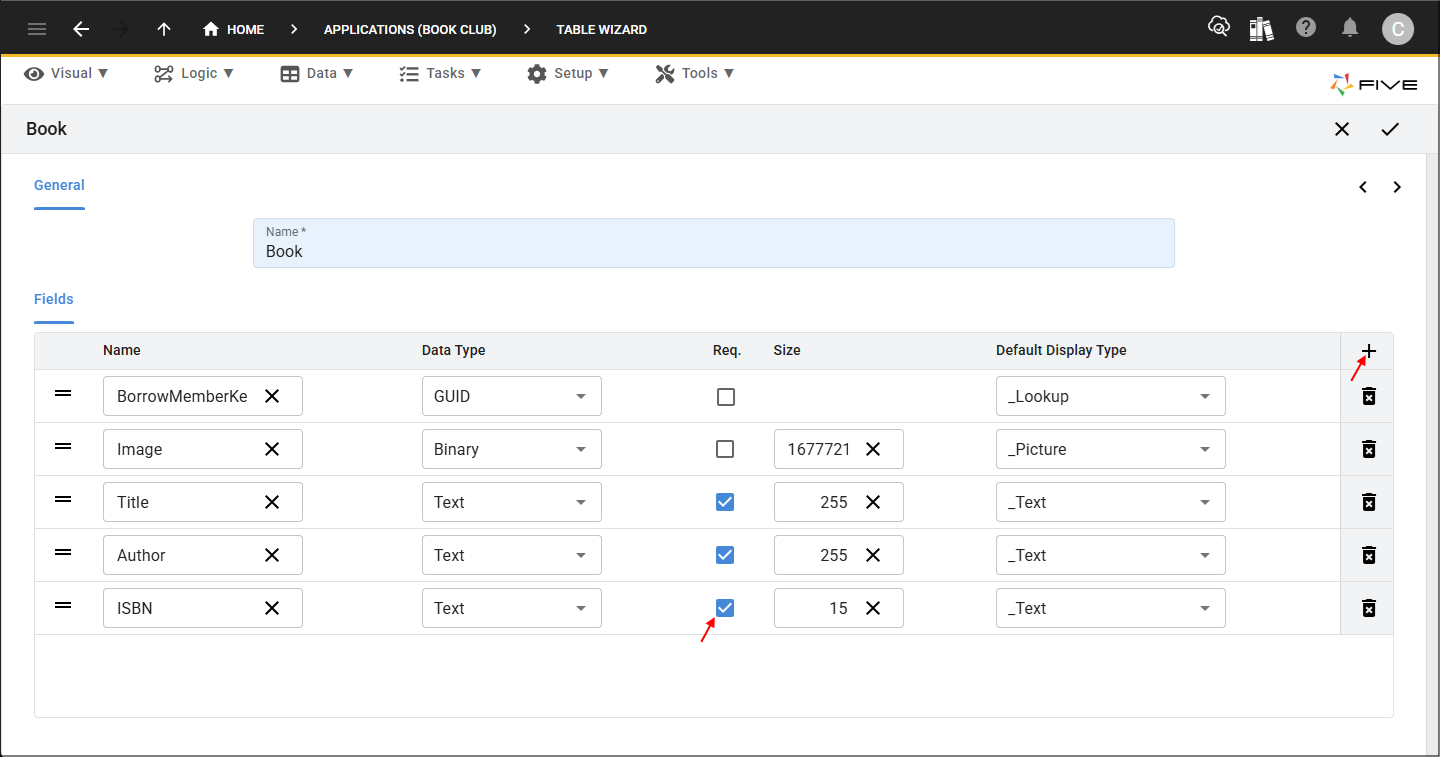Open the Setup menu
This screenshot has width=1440, height=757.
tap(567, 73)
